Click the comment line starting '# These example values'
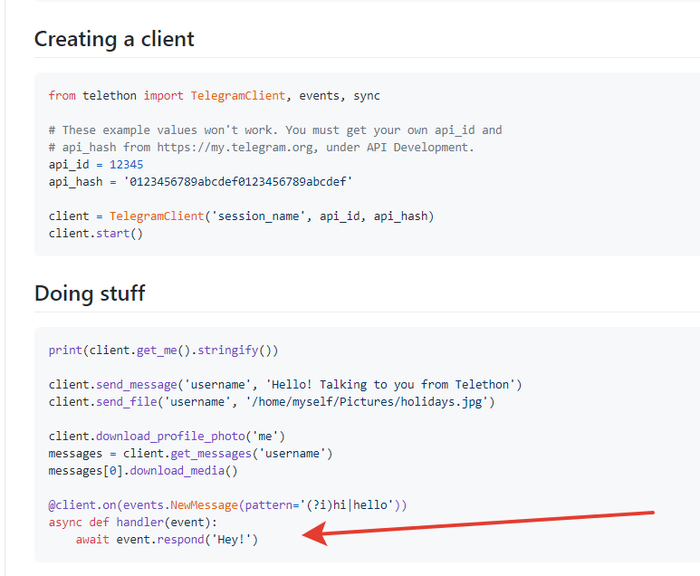Screen dimensions: 700x576 (x=275, y=130)
